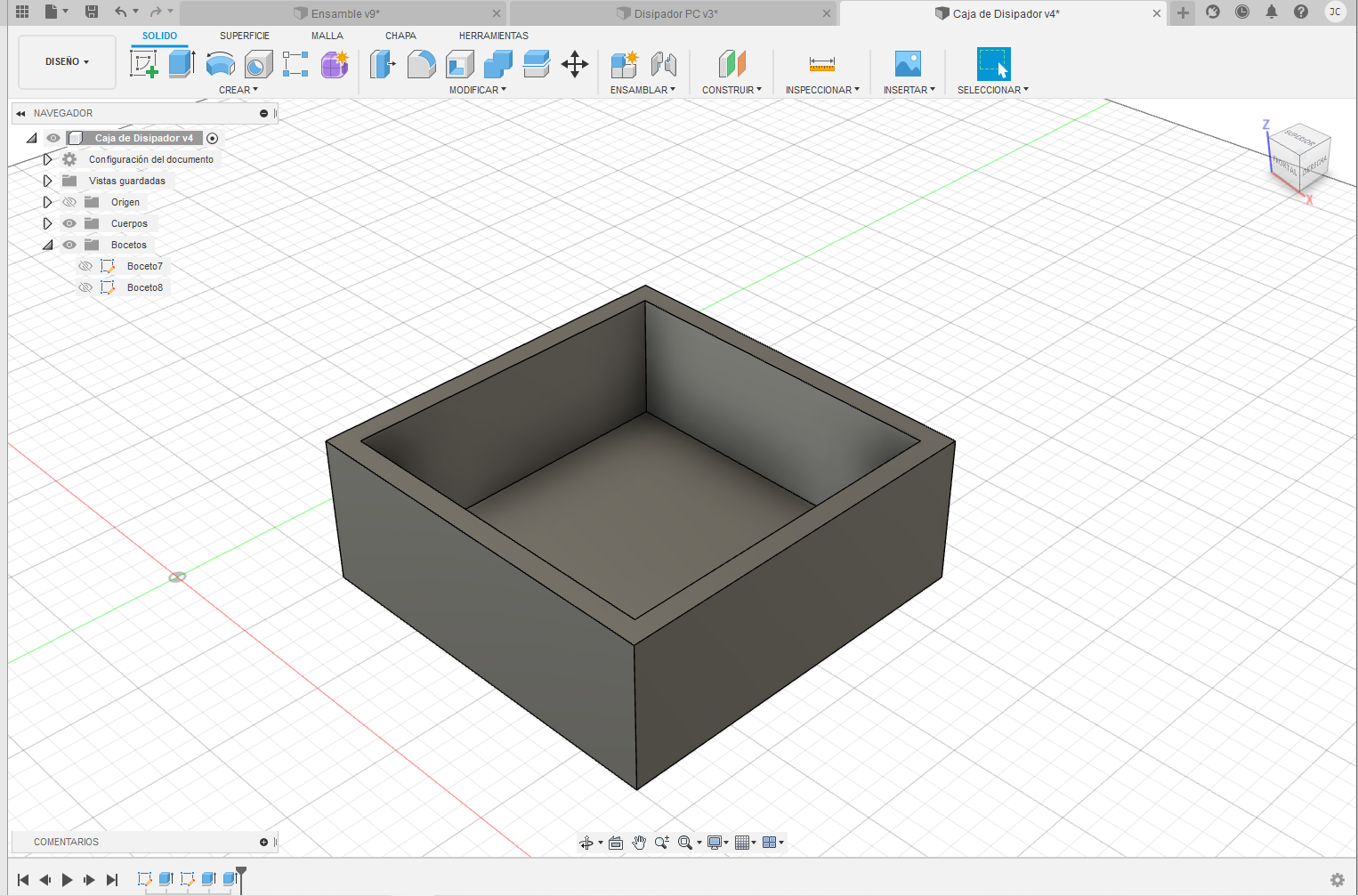Click the ViewCube orientation cube

[1299, 156]
